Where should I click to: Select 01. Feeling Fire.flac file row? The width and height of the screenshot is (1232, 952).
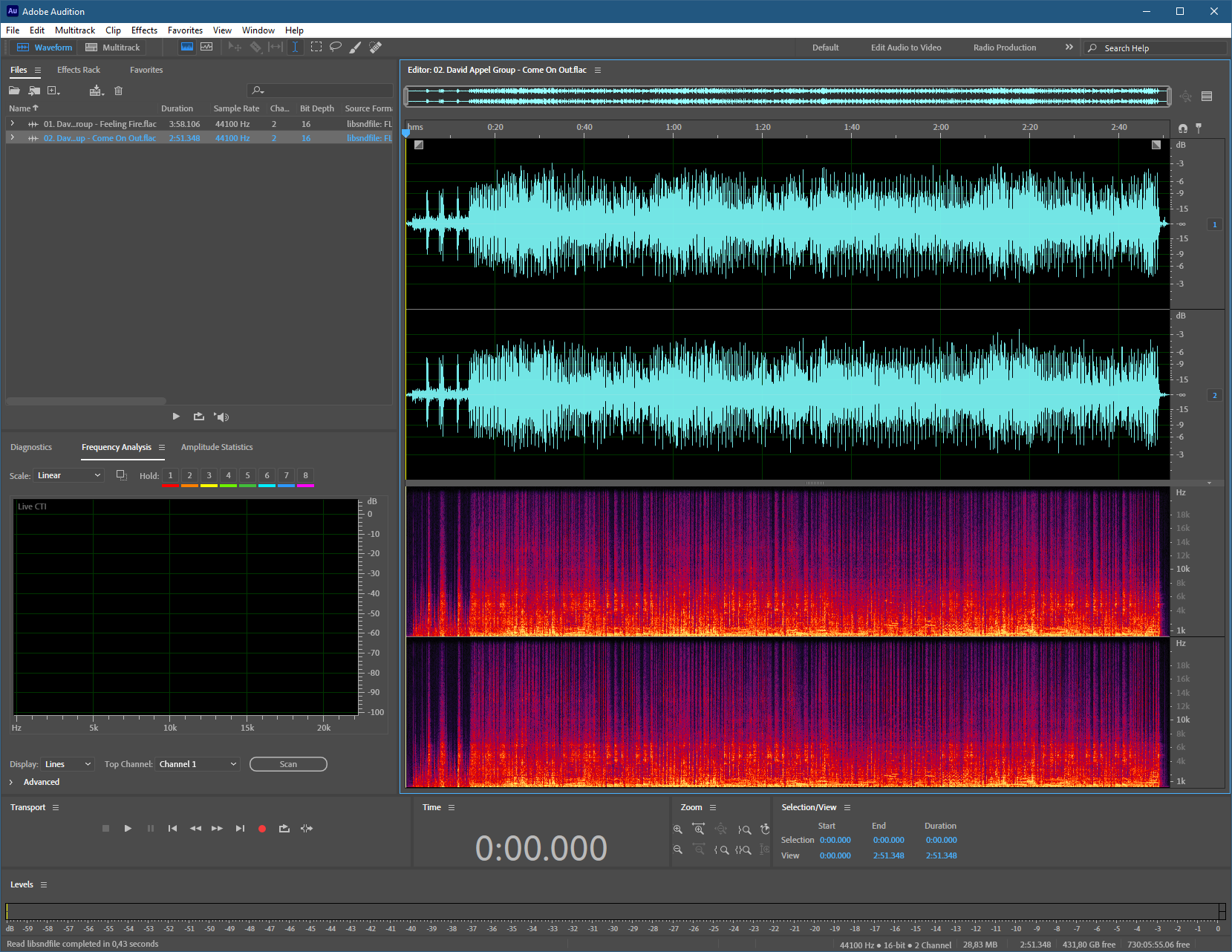click(199, 124)
